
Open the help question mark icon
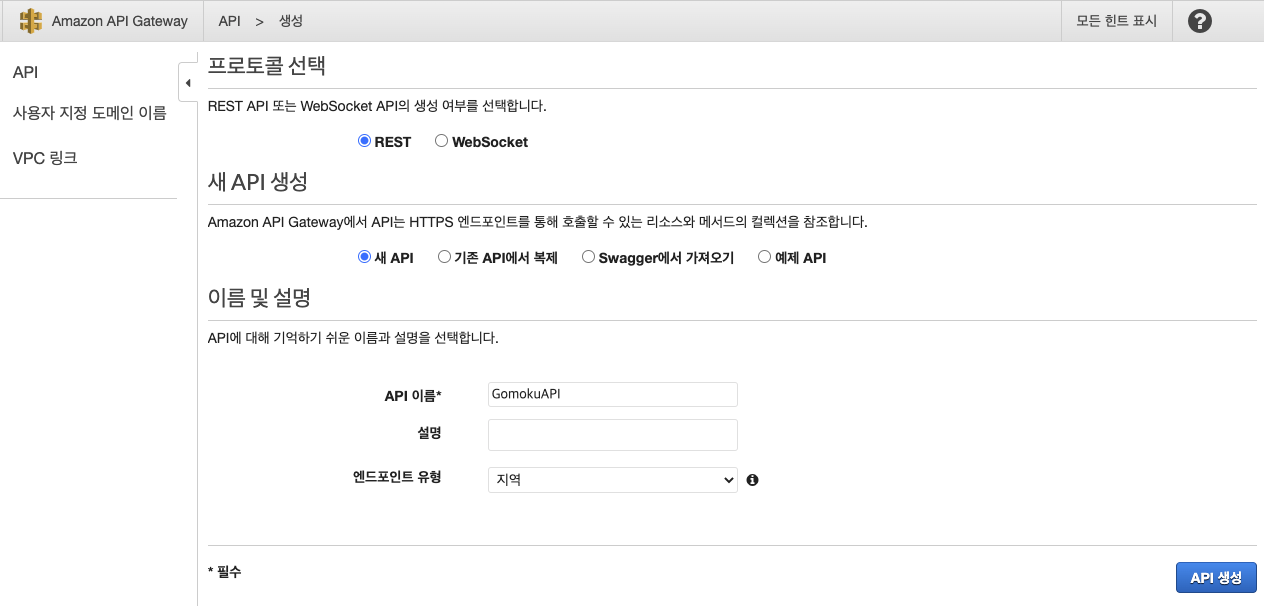point(1200,21)
